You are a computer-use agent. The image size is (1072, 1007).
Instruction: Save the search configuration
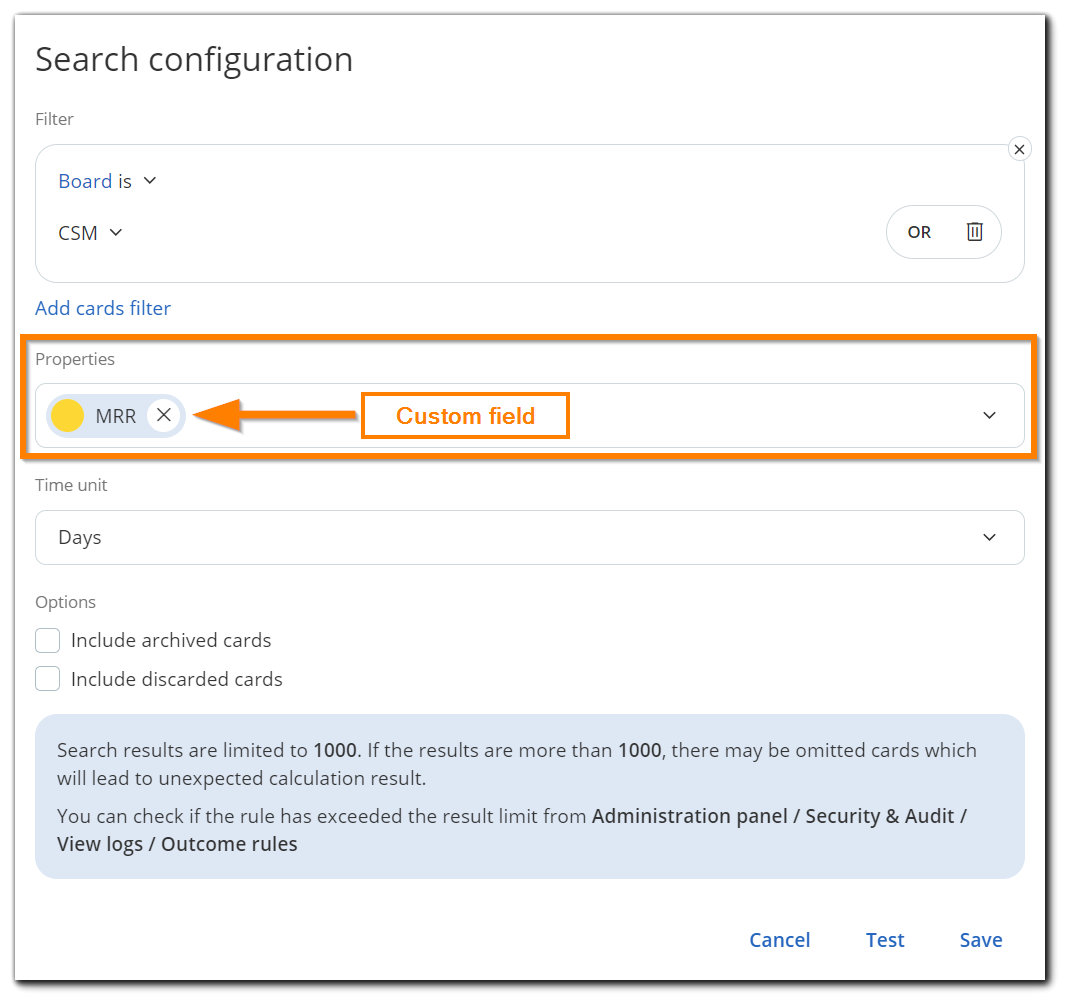[980, 940]
